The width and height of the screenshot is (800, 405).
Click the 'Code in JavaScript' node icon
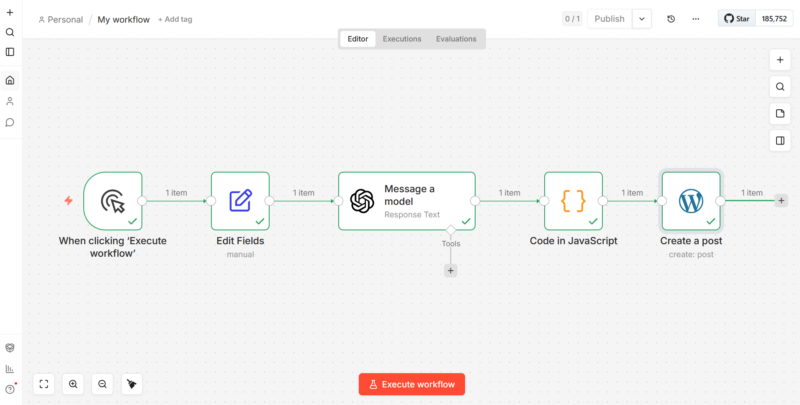[573, 201]
